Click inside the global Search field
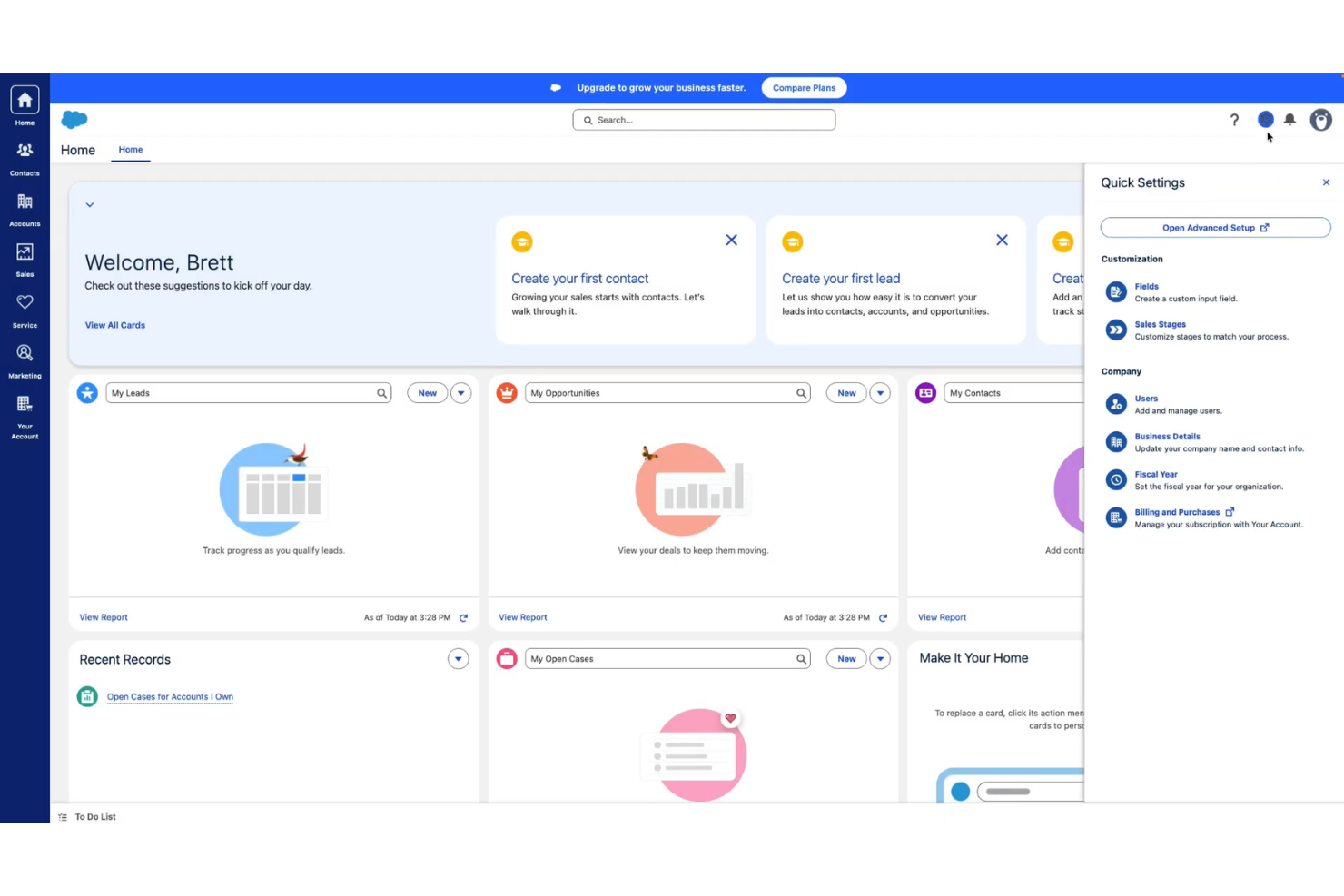This screenshot has width=1344, height=896. (x=704, y=119)
